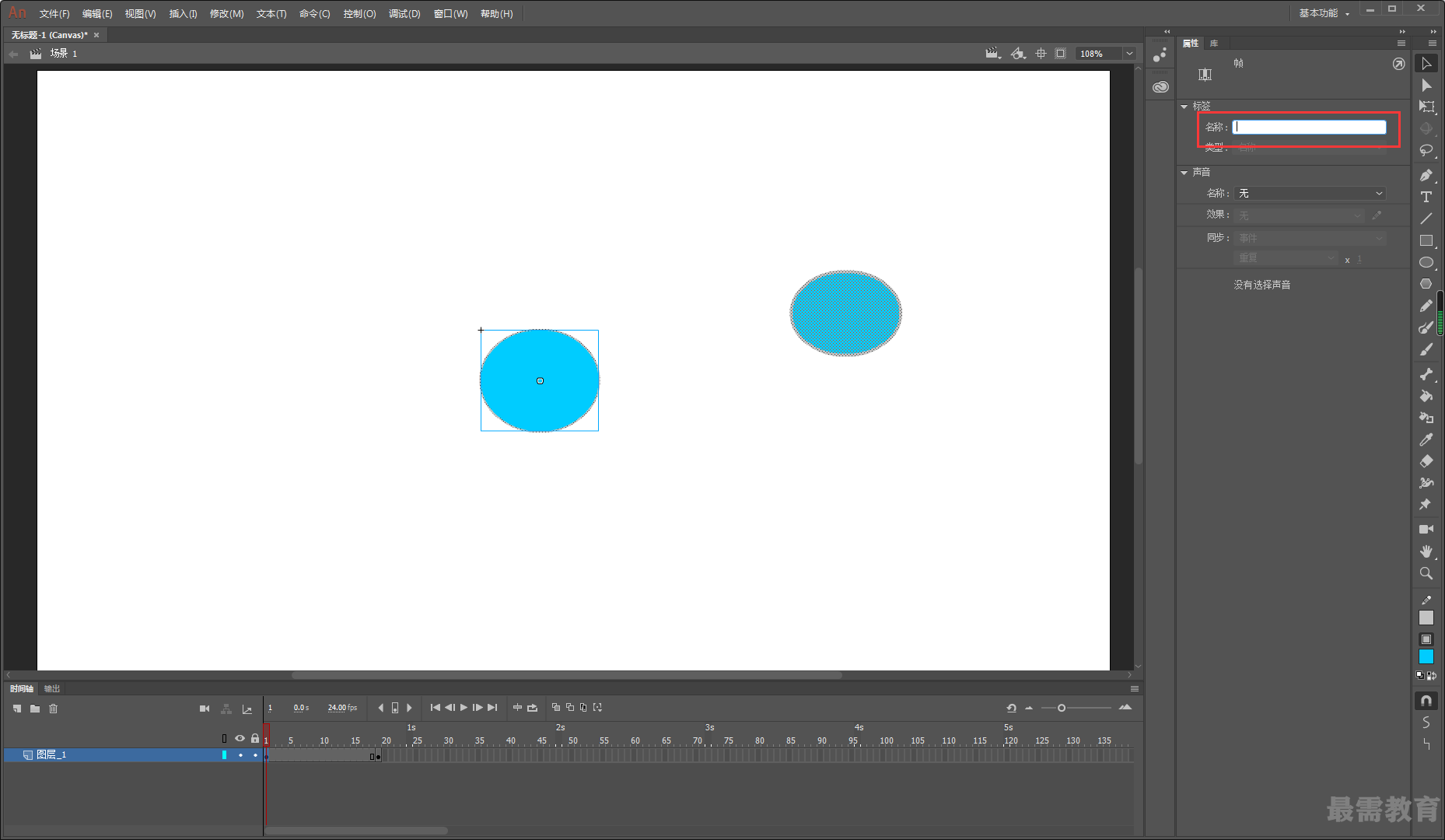Toggle lock on 图层_1
This screenshot has height=840, width=1445.
tap(255, 755)
